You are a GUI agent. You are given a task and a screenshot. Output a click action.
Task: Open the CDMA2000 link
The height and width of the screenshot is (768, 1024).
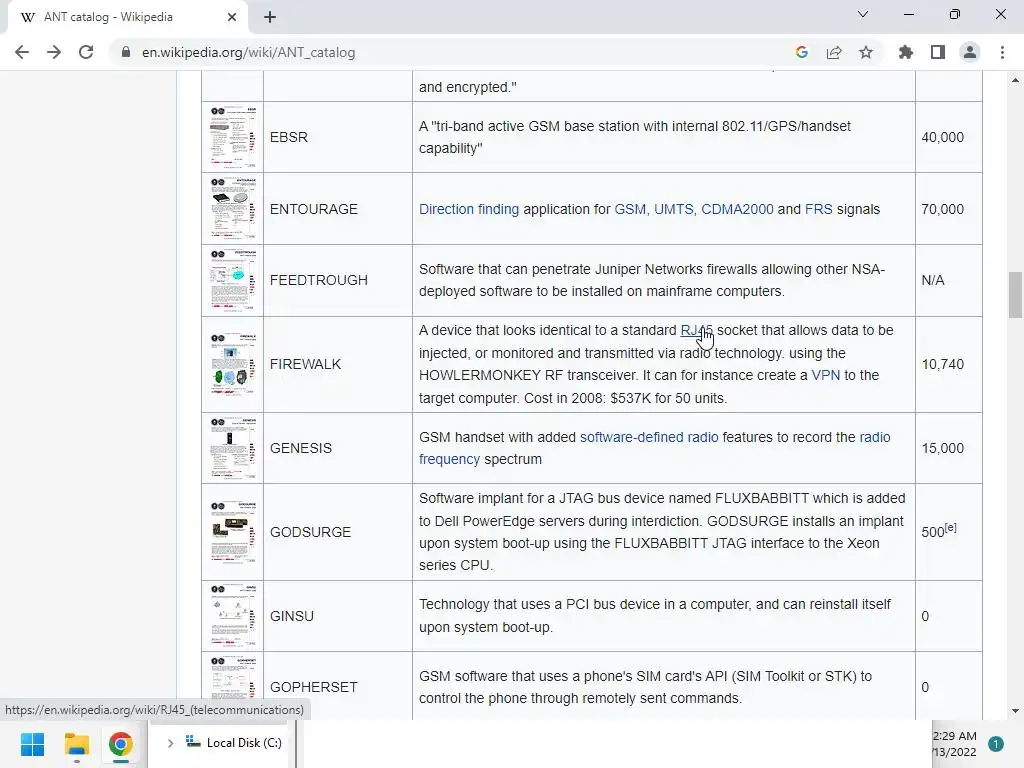pyautogui.click(x=737, y=209)
